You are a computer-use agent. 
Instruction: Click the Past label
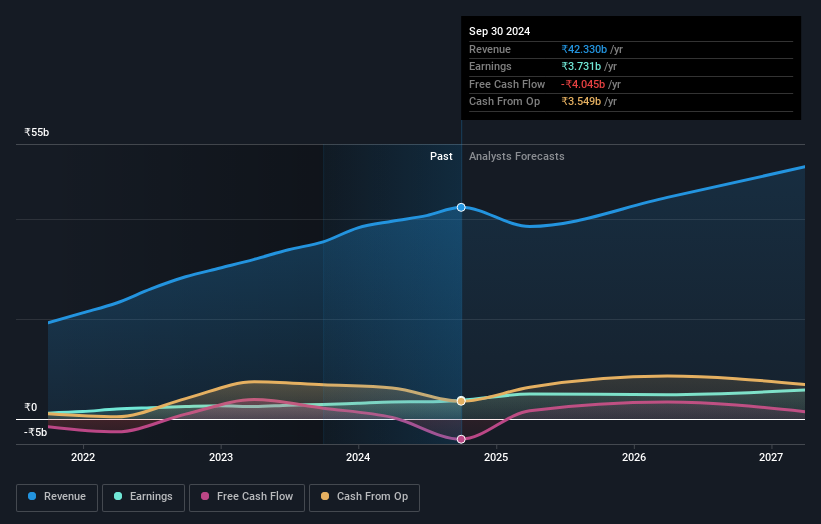pos(441,156)
